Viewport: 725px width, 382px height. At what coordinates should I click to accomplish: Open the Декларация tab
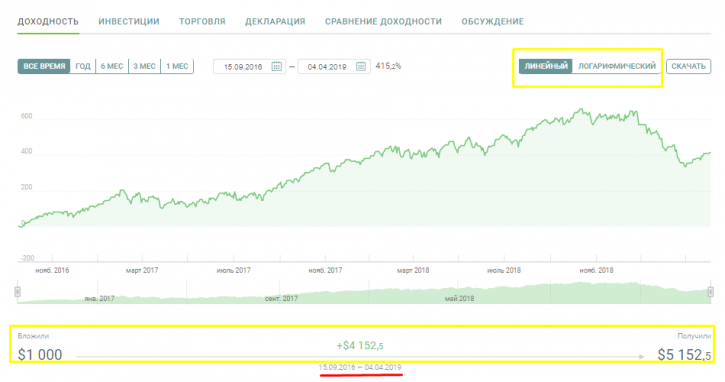point(275,22)
